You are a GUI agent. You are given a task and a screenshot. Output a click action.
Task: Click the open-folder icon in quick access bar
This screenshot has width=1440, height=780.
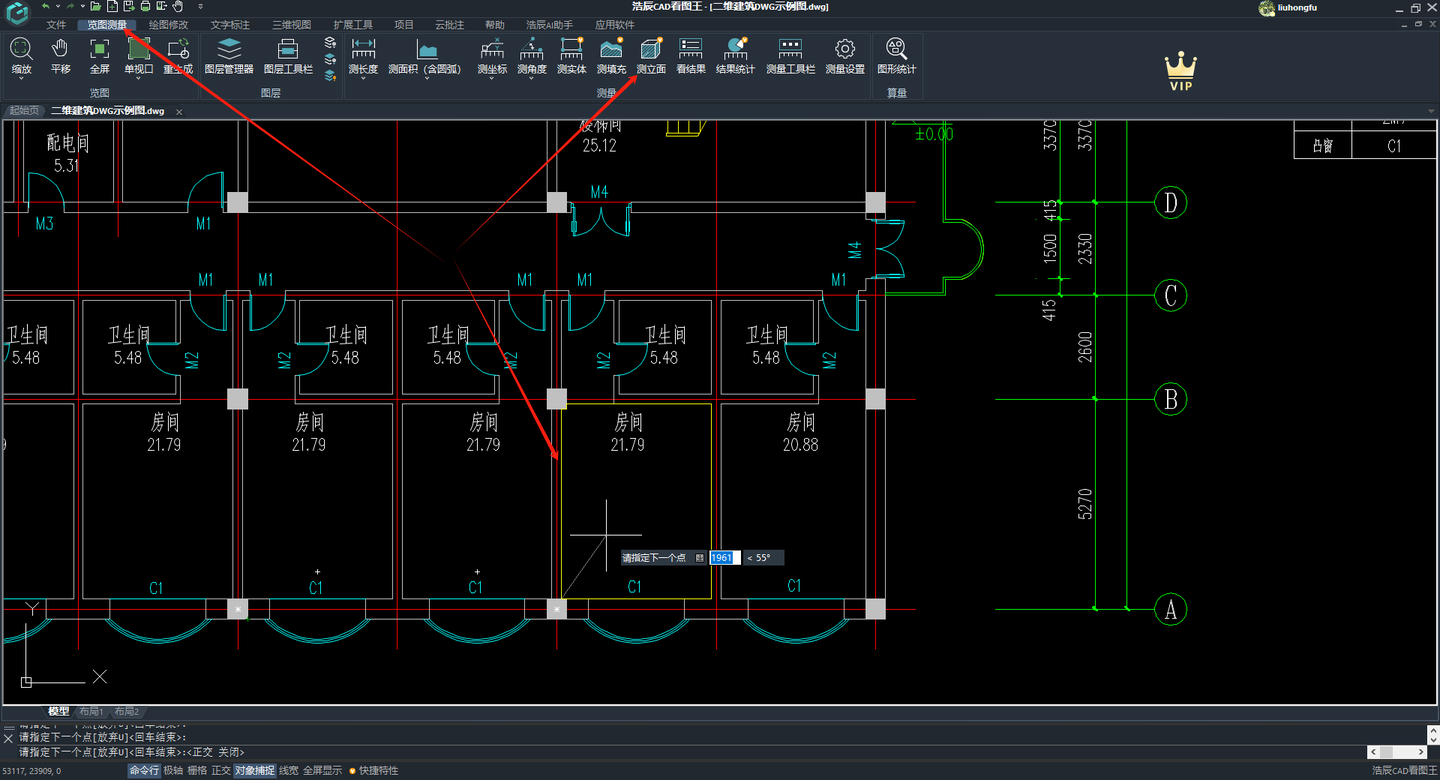coord(96,6)
